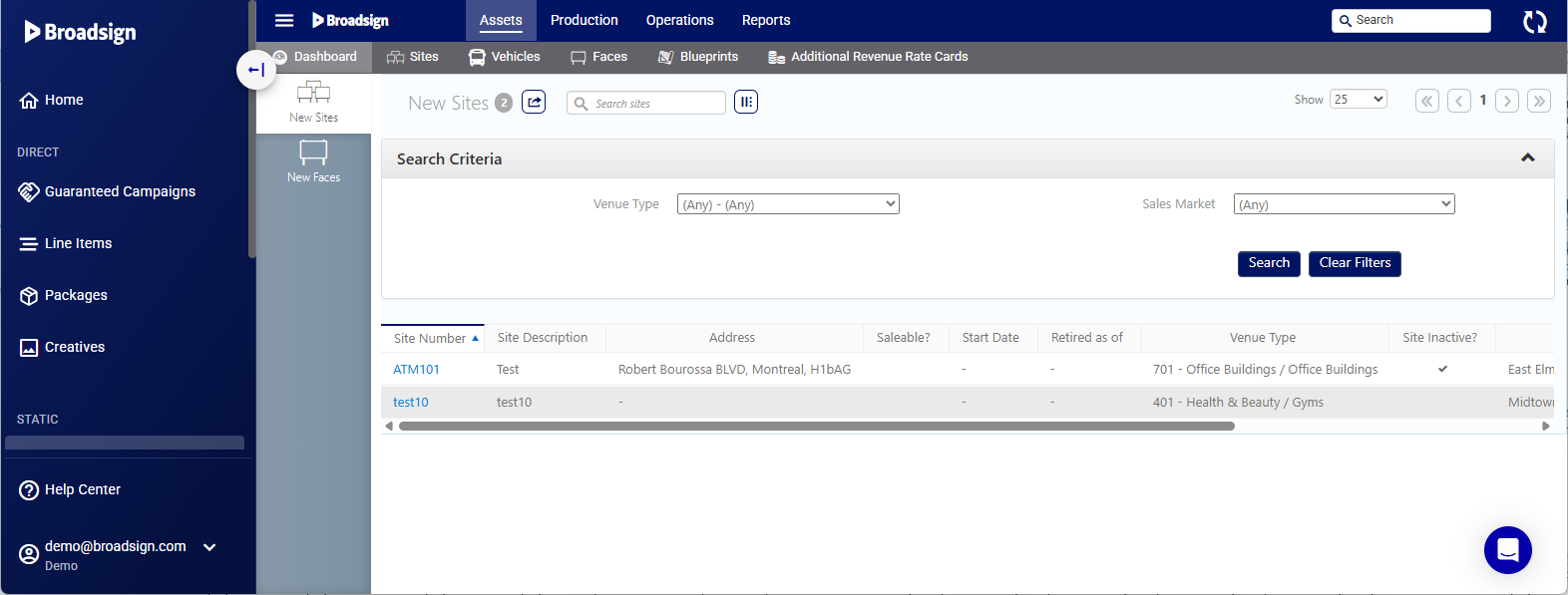
Task: Switch to the Production menu
Action: 584,20
